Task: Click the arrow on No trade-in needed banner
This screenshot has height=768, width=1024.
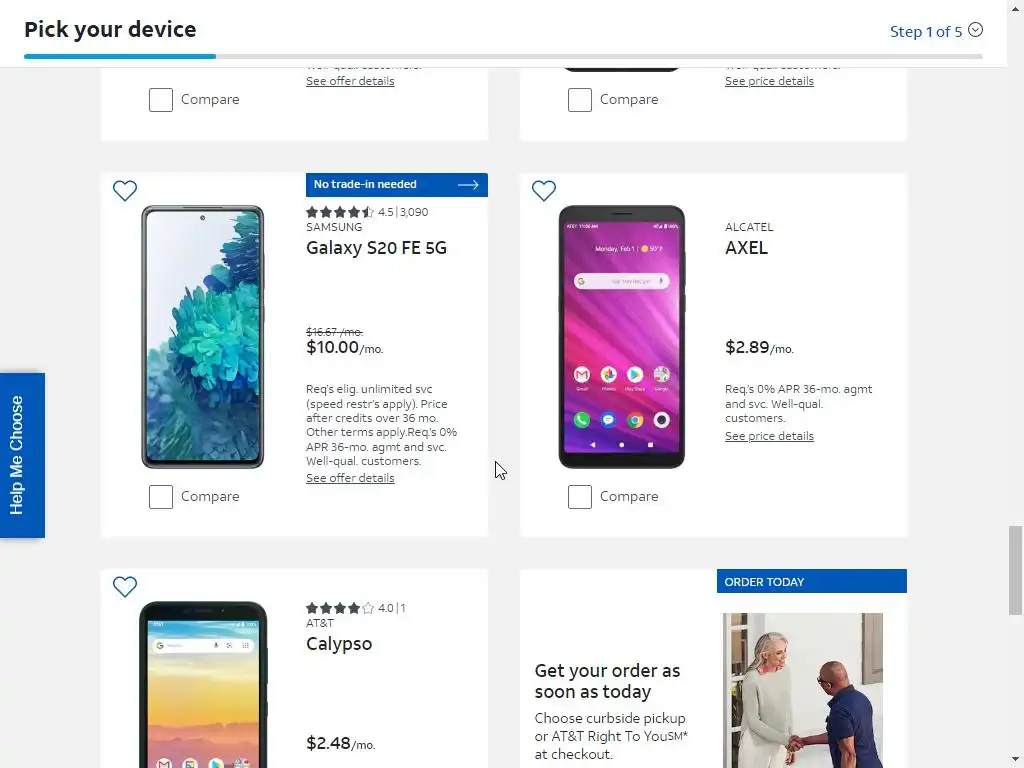Action: click(x=468, y=185)
